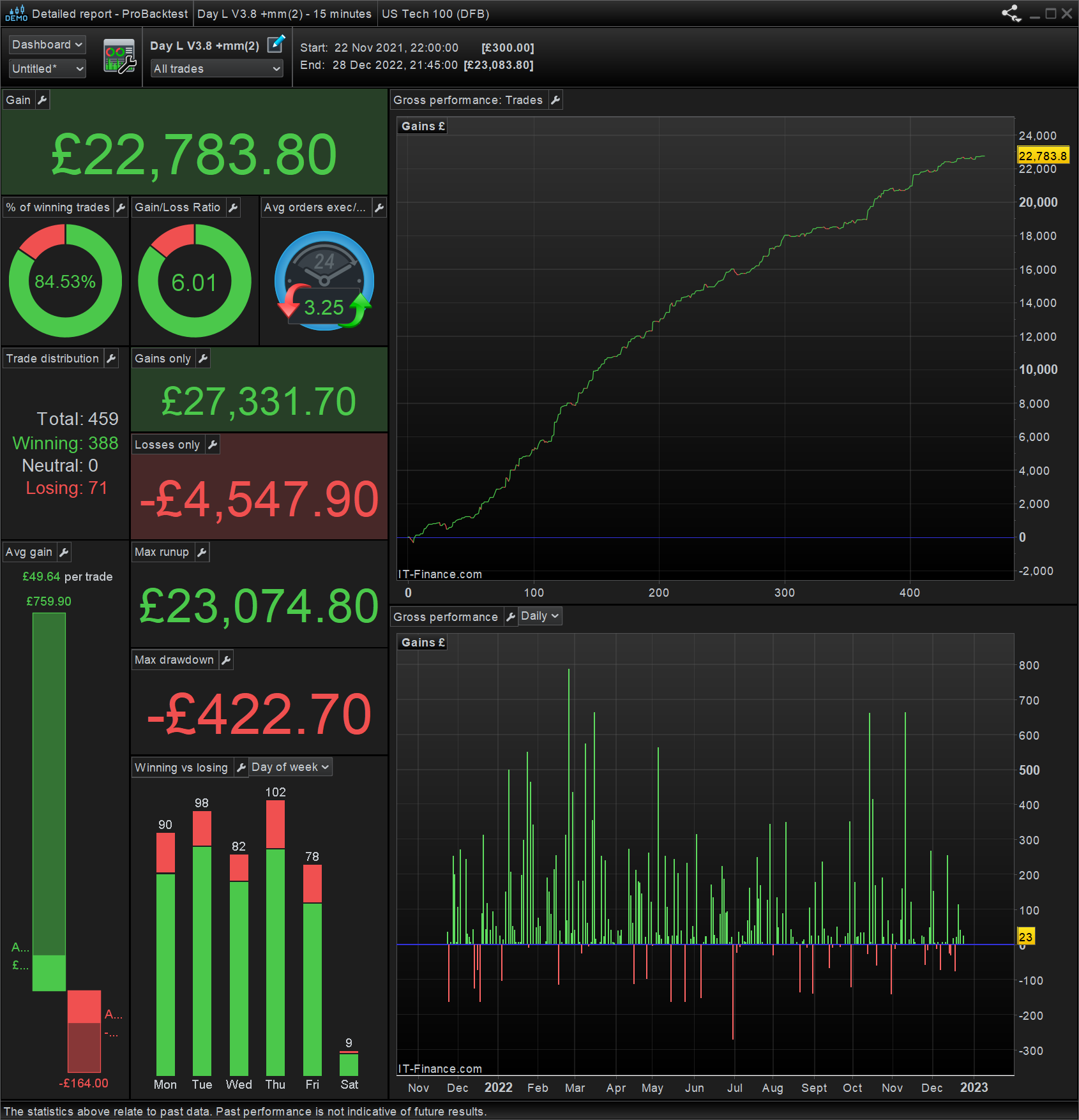
Task: Click the Gains £ label on daily chart
Action: pos(423,643)
